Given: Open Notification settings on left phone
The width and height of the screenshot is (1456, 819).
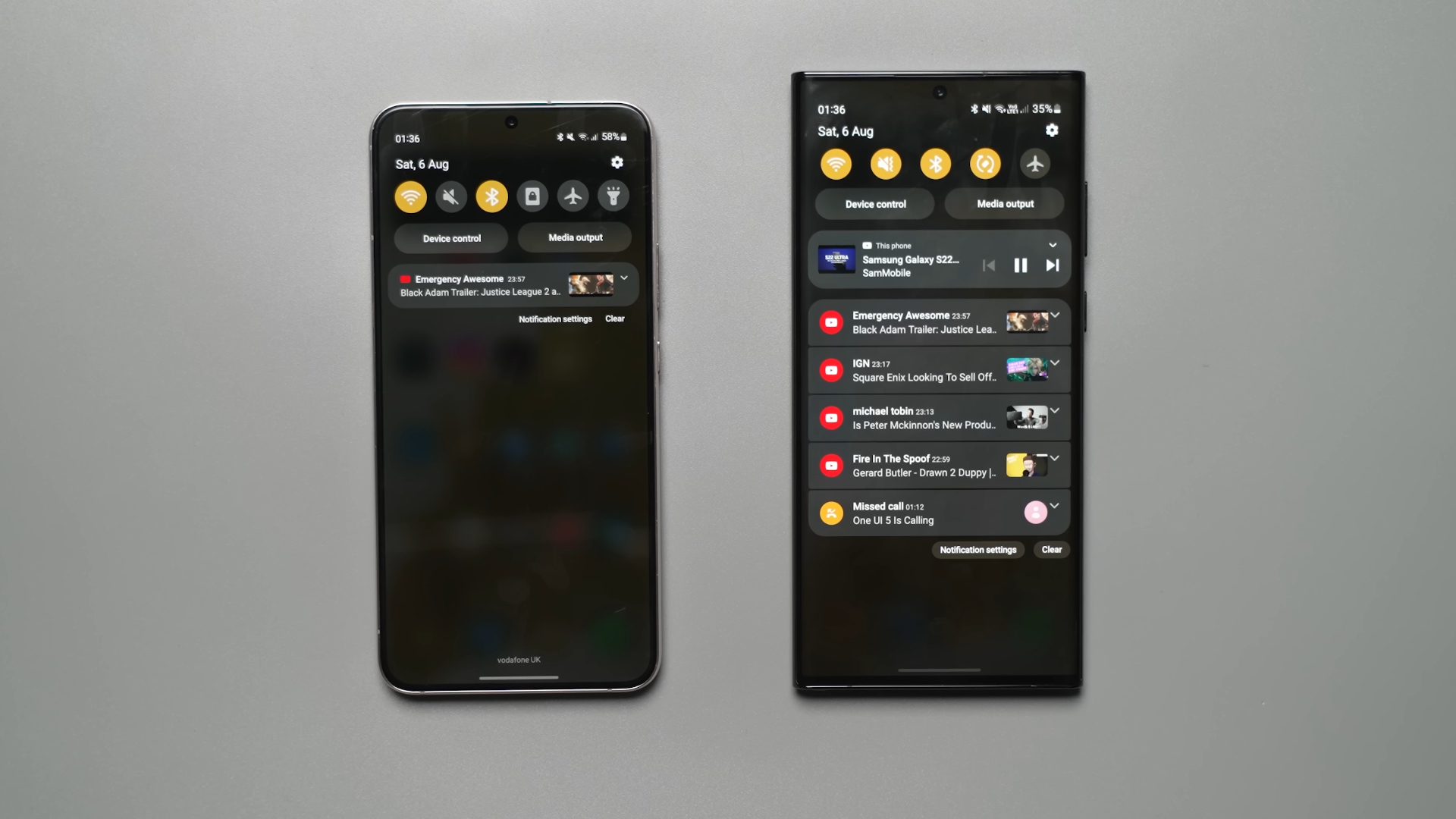Looking at the screenshot, I should point(554,318).
